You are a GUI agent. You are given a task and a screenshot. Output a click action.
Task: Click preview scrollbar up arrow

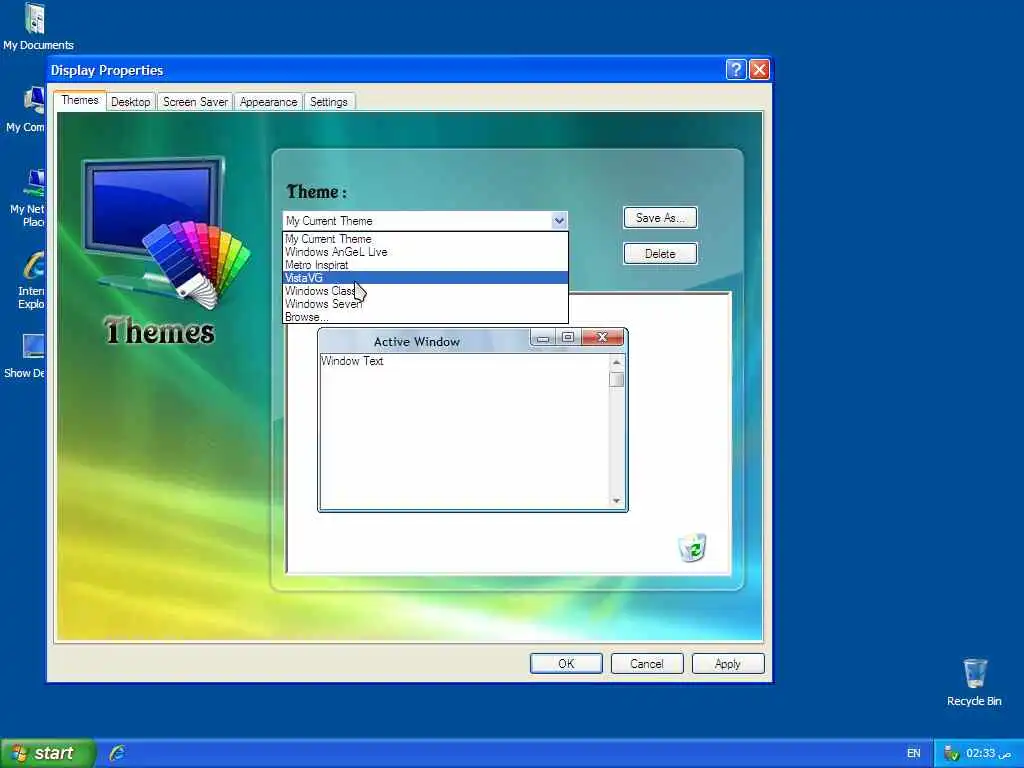(616, 362)
